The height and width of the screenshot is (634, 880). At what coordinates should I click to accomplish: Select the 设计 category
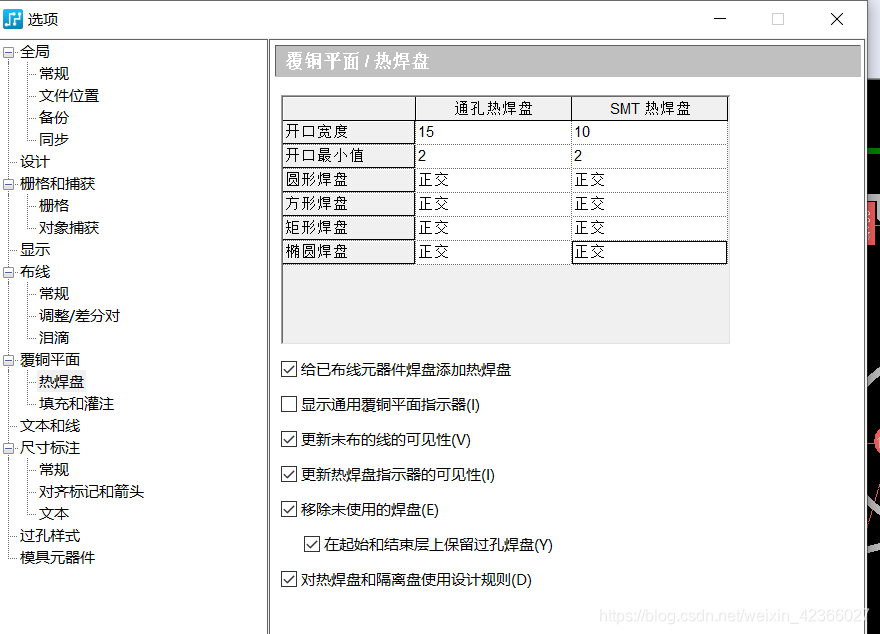[35, 162]
